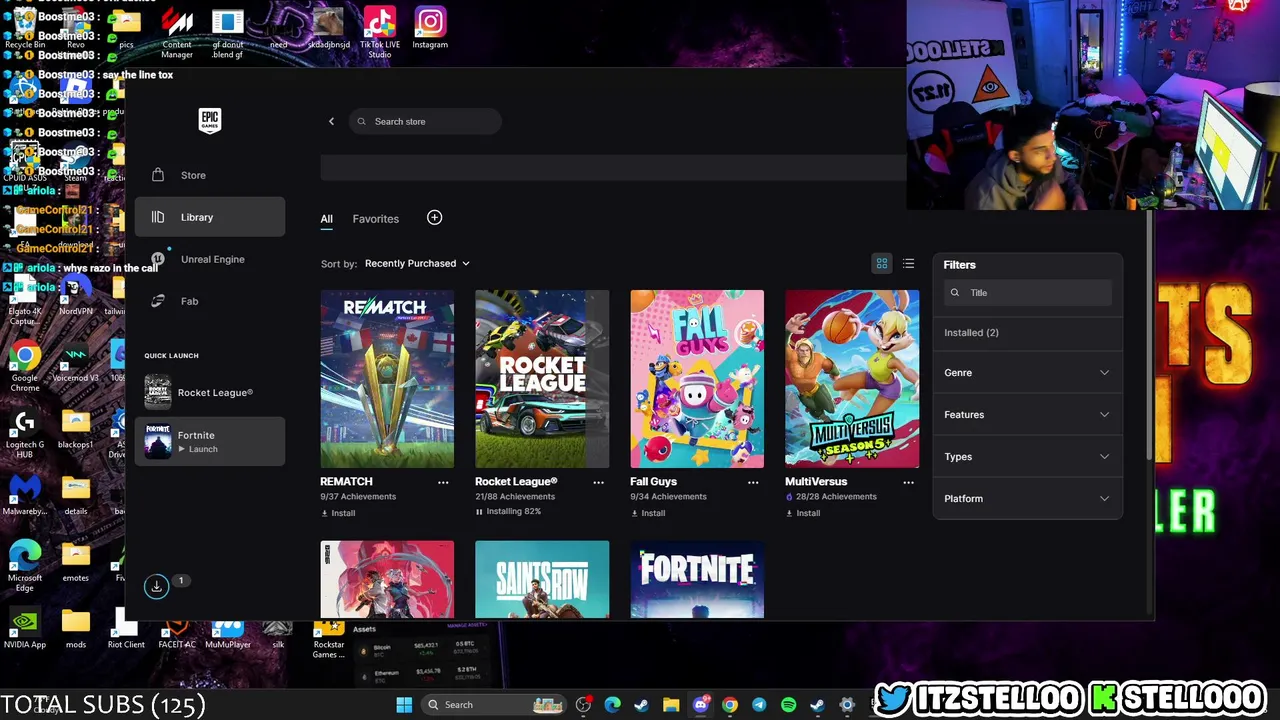Install REMATCH
This screenshot has width=1280, height=720.
point(338,513)
